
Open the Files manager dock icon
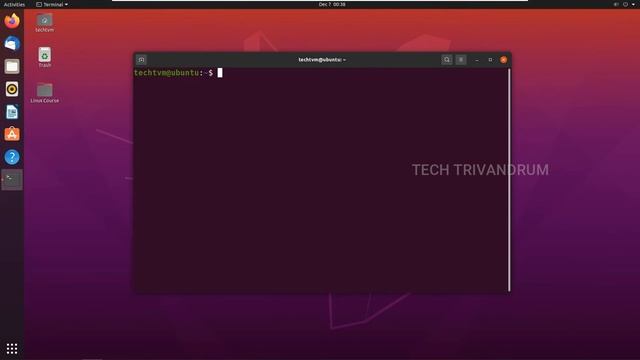coord(12,66)
